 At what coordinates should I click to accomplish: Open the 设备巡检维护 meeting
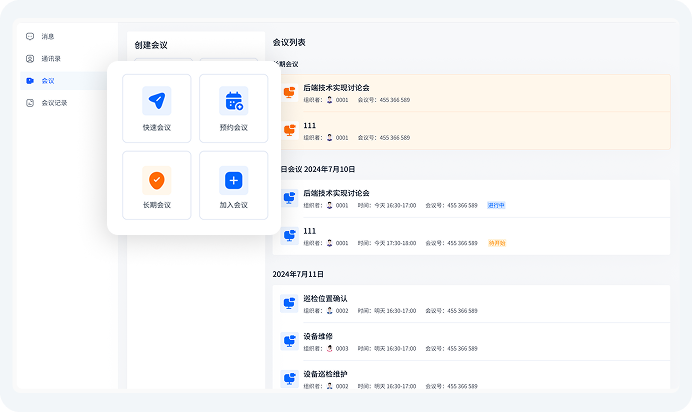tap(471, 375)
